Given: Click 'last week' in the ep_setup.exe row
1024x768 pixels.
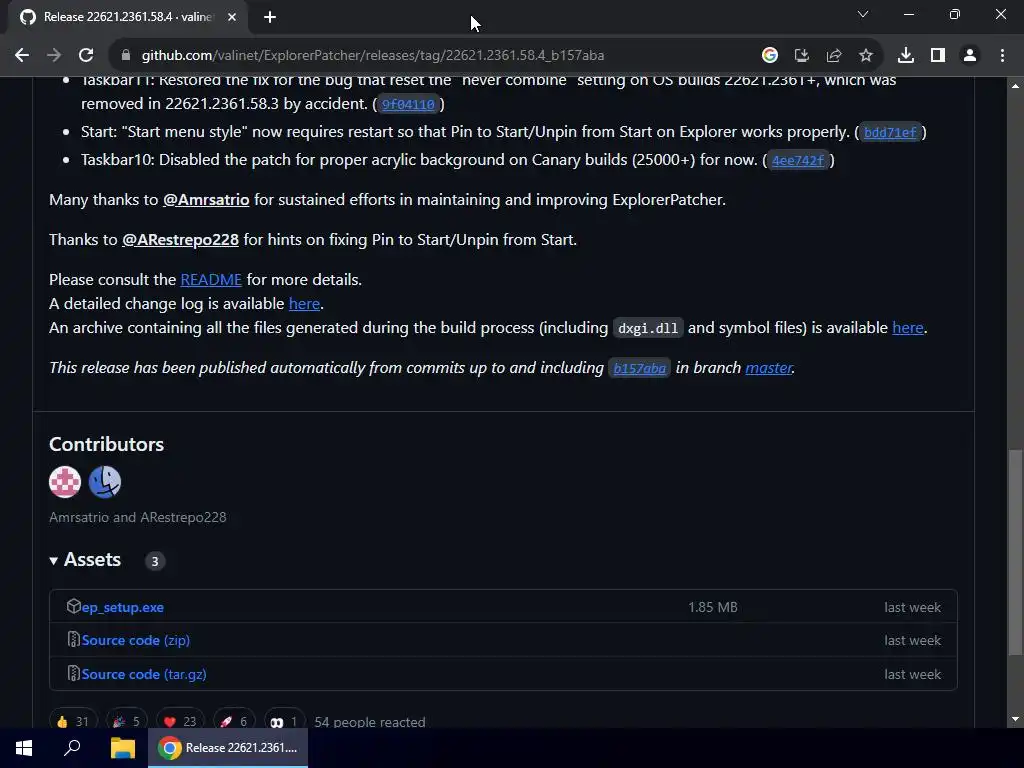Looking at the screenshot, I should tap(912, 607).
